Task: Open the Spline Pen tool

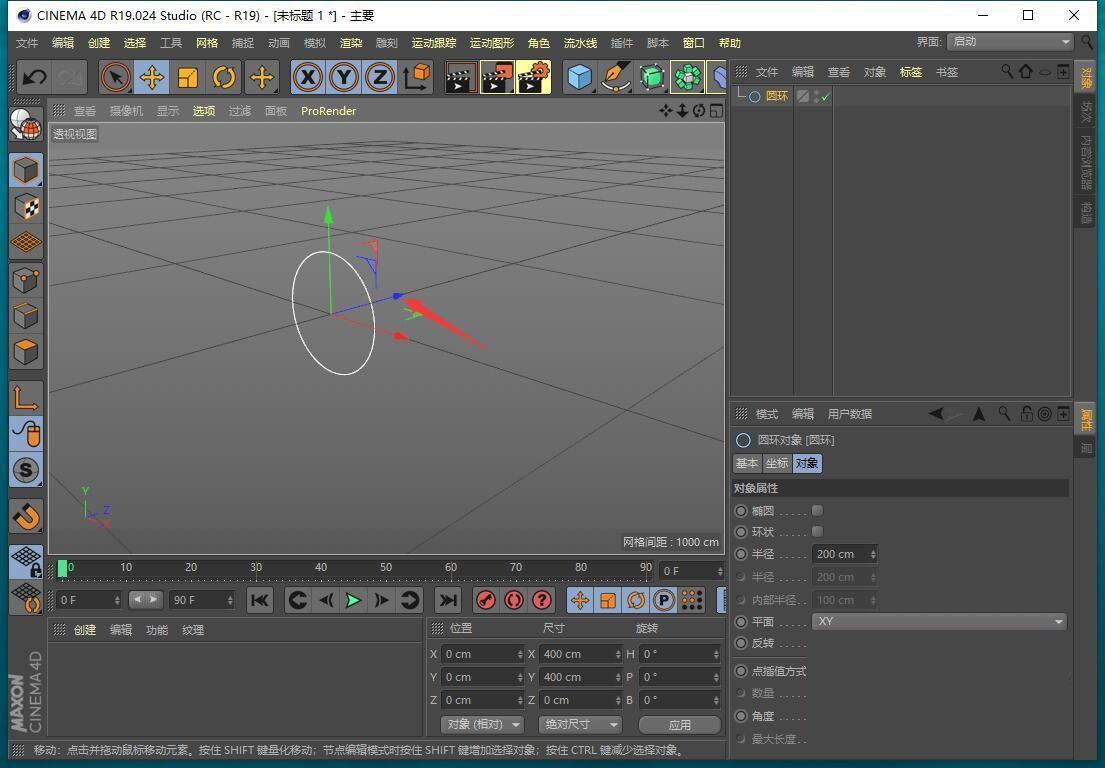Action: pyautogui.click(x=616, y=77)
